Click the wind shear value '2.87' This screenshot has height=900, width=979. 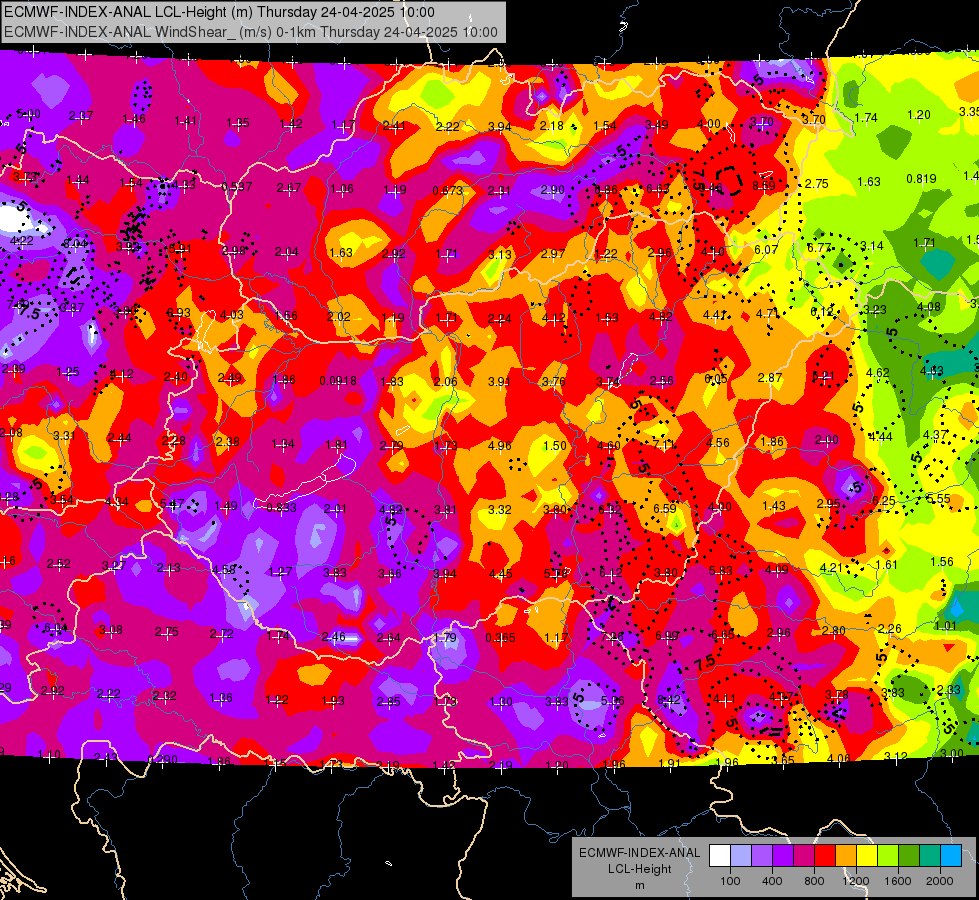(770, 377)
